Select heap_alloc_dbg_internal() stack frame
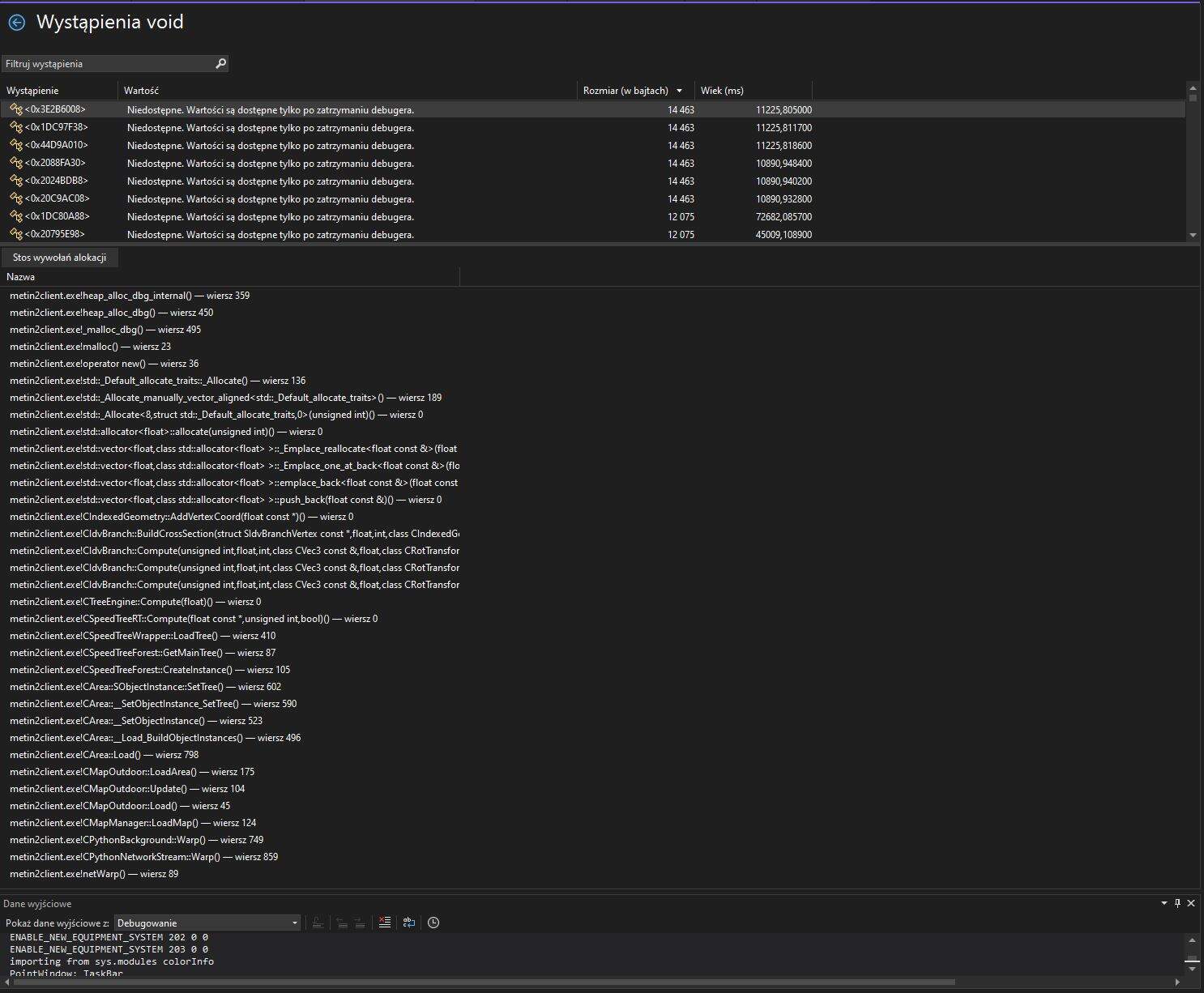This screenshot has height=993, width=1204. click(x=130, y=296)
